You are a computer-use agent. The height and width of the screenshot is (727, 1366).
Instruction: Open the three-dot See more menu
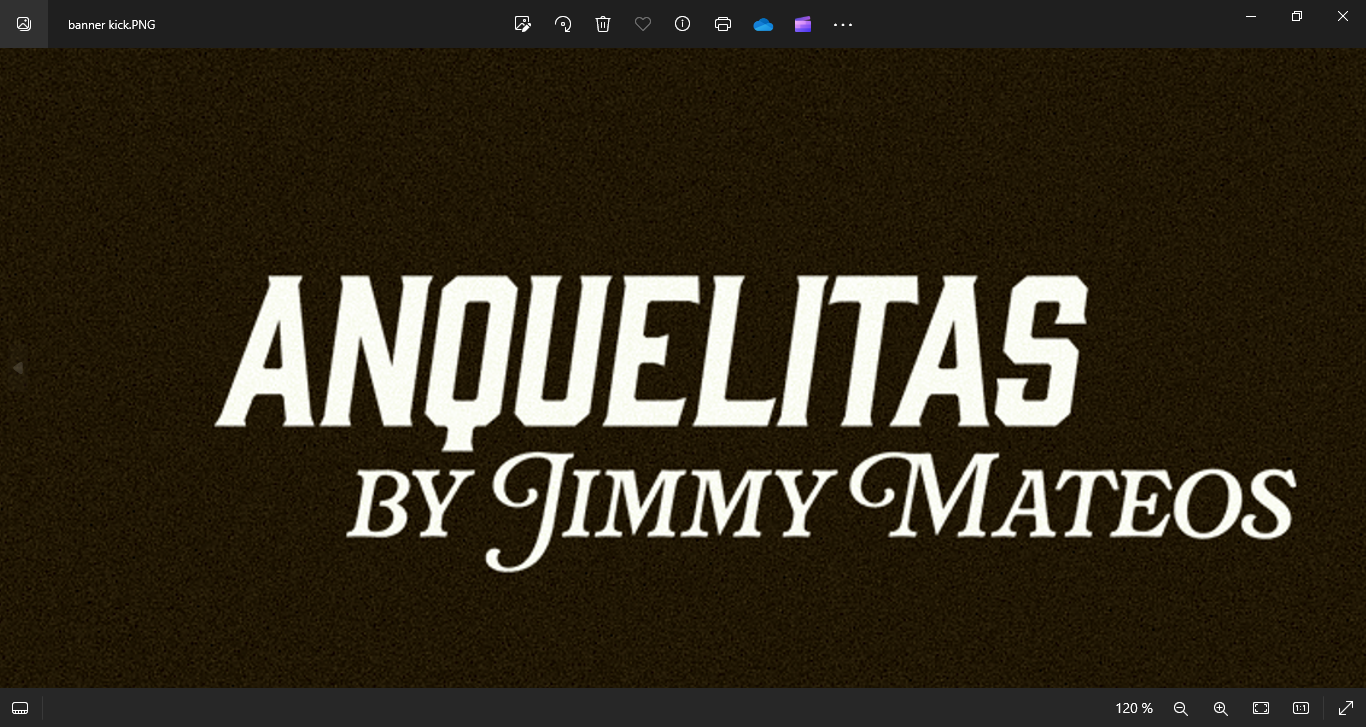click(843, 24)
